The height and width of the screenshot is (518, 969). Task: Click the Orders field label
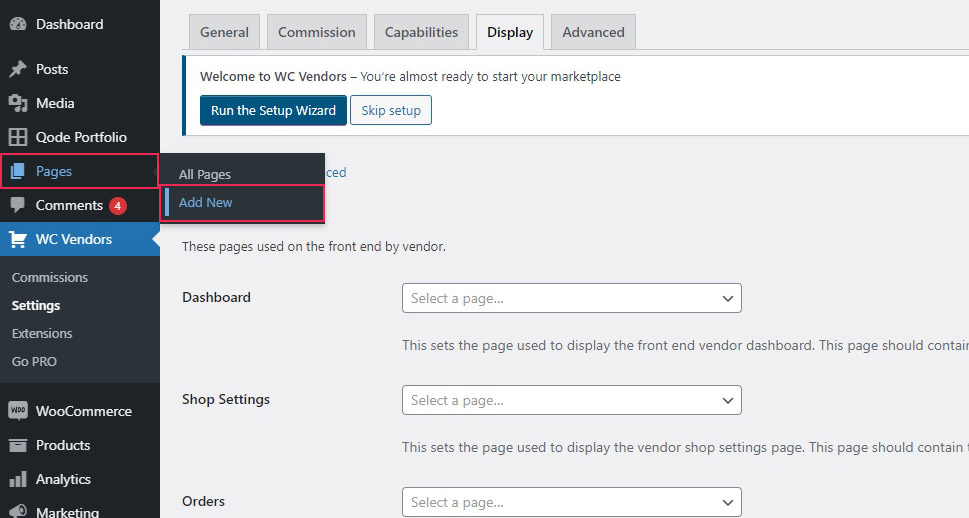[203, 501]
